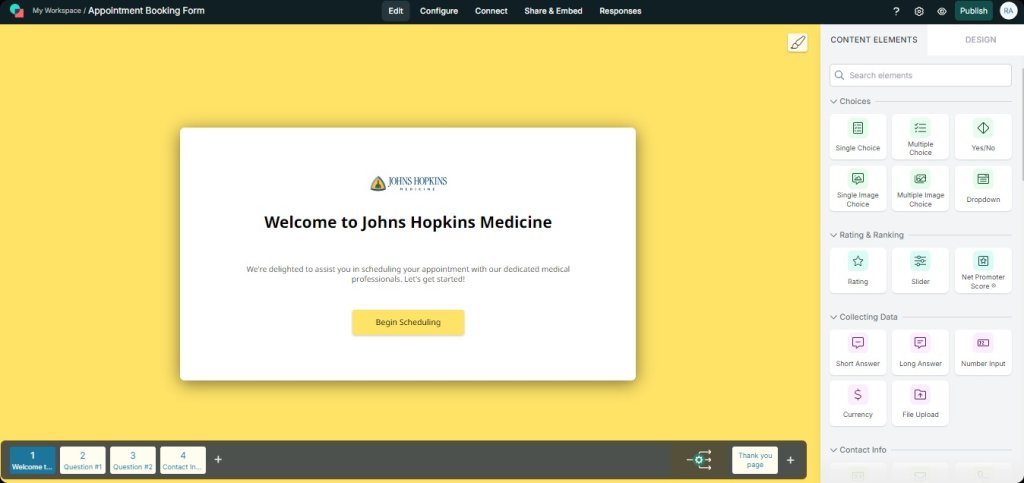Add a File Upload element
Screen dimensions: 1024x483
pyautogui.click(x=920, y=403)
